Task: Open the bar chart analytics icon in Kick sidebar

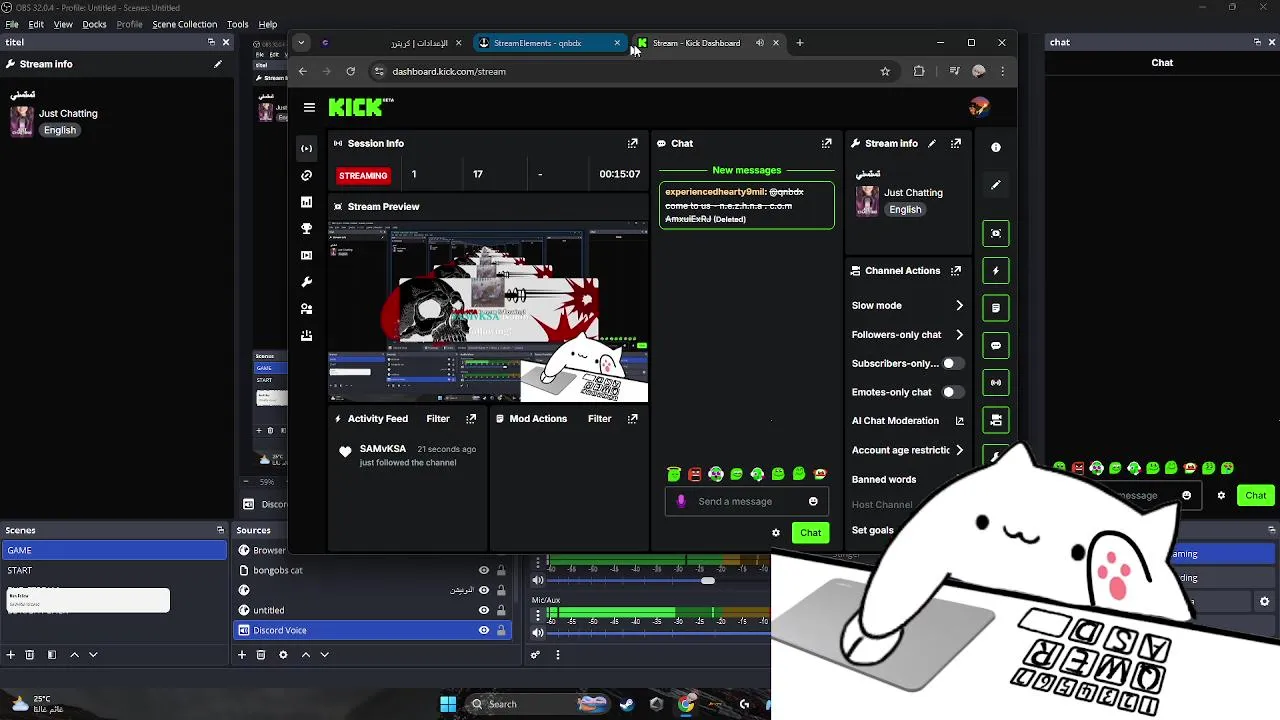Action: point(307,202)
